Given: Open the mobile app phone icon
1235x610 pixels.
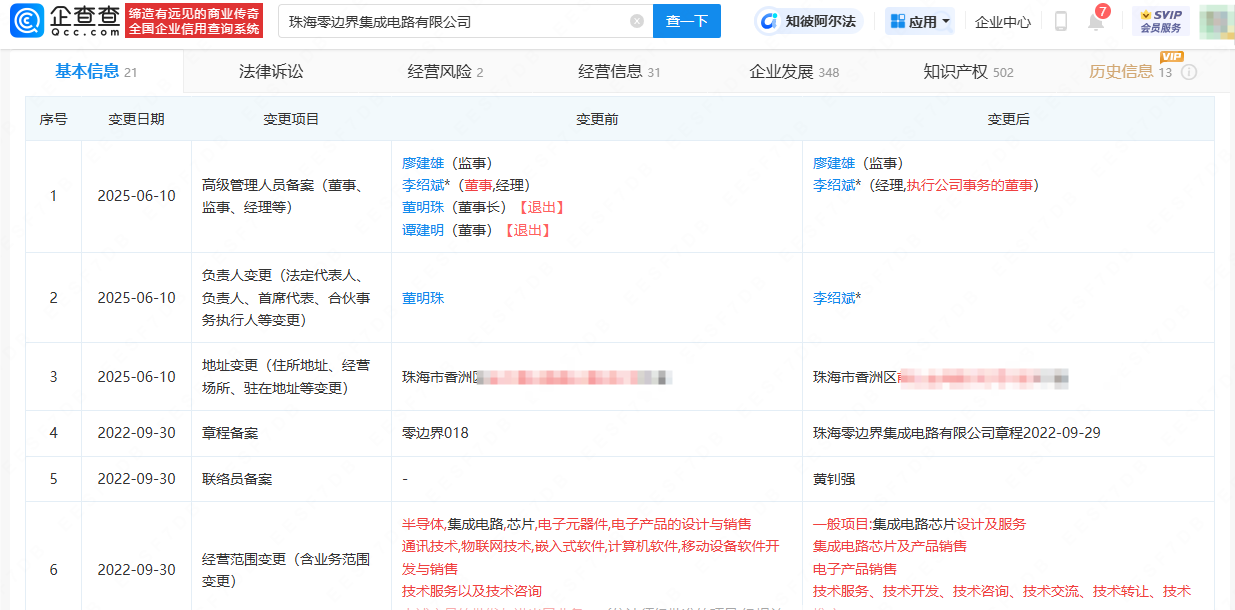Looking at the screenshot, I should [x=1060, y=21].
